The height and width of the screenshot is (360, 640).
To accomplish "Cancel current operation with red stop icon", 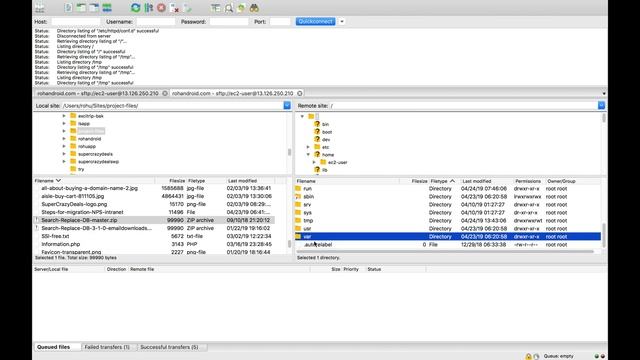I will click(x=161, y=8).
